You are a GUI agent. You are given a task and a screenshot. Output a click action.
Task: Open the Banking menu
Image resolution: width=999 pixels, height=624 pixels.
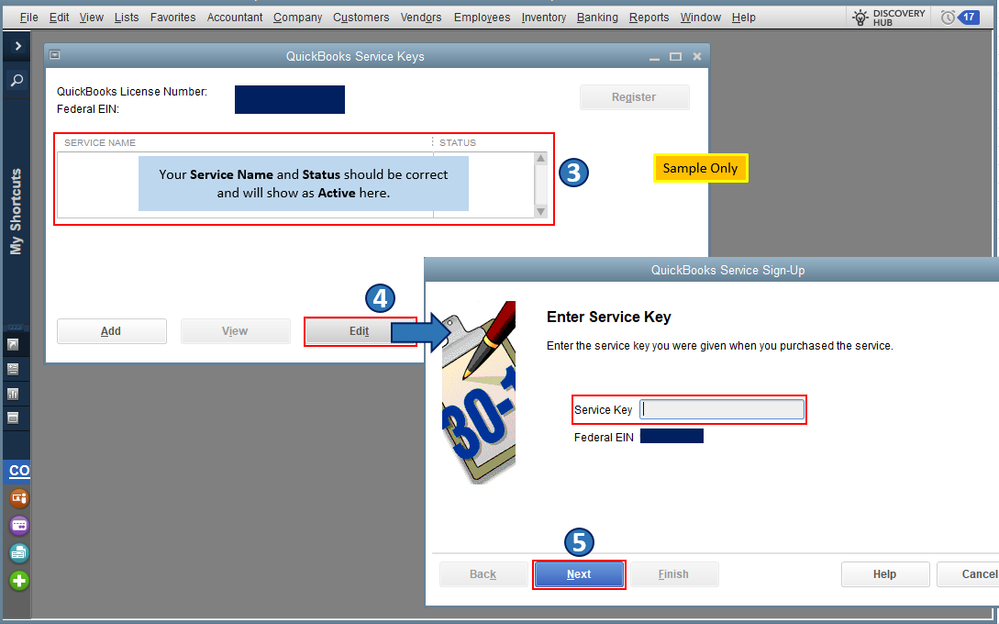click(x=597, y=17)
